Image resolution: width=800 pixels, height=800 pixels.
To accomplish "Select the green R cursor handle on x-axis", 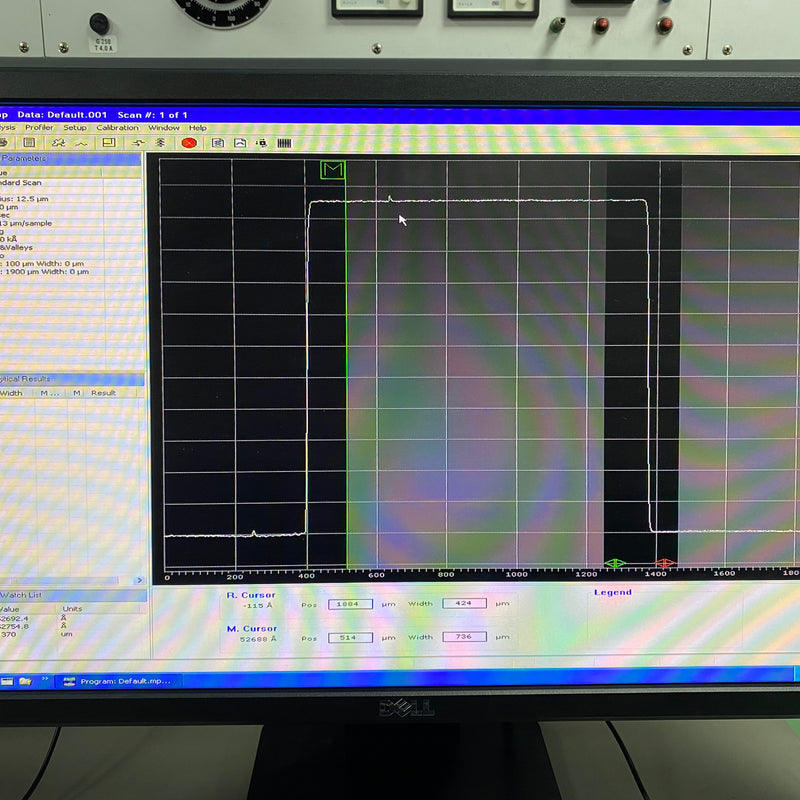I will coord(615,563).
